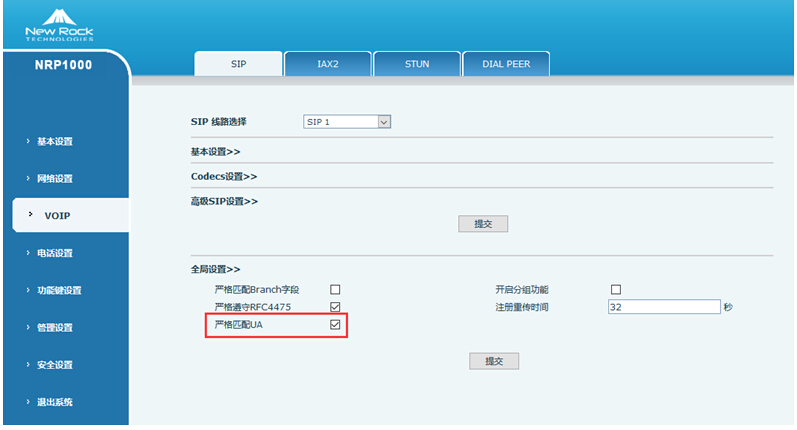Enable the 开启分组功能 checkbox
Image resolution: width=797 pixels, height=430 pixels.
click(616, 289)
